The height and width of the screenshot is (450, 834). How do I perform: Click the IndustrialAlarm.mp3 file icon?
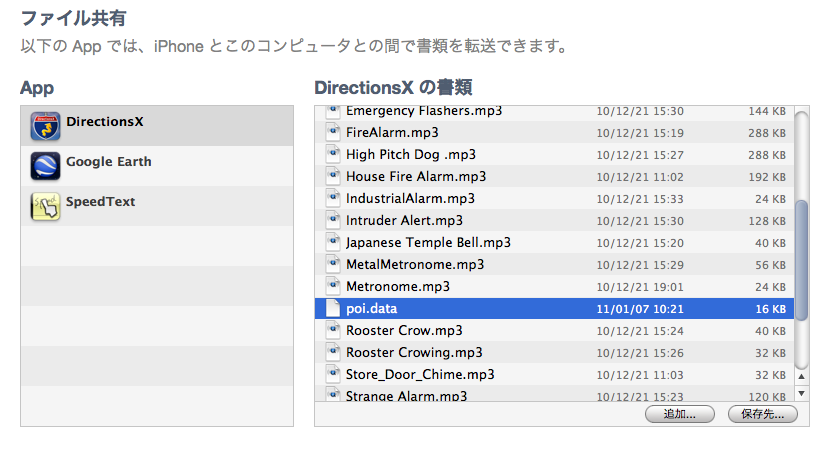point(333,198)
